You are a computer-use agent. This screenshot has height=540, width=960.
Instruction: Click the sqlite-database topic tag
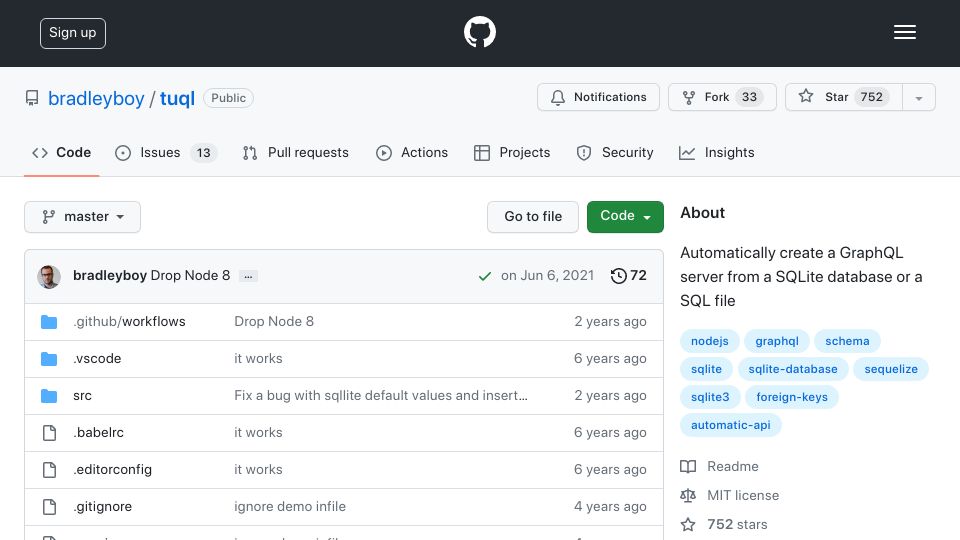tap(792, 369)
